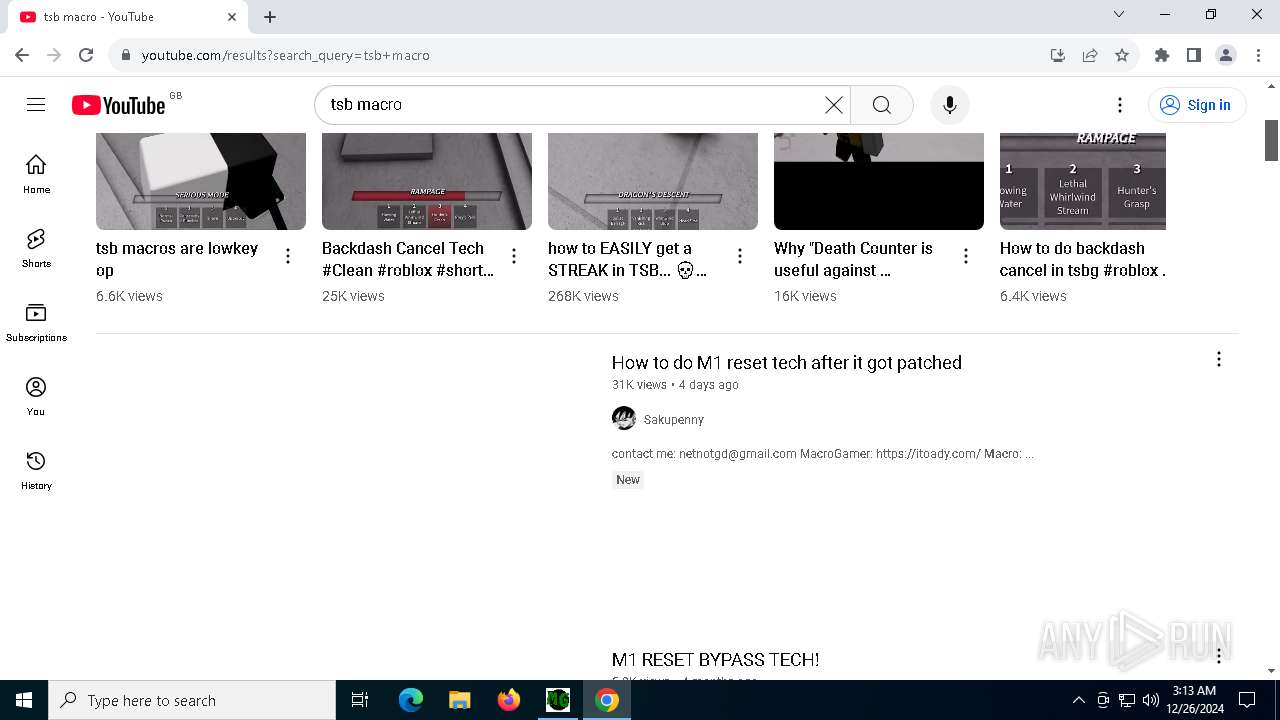Go to YouTube home via logo

[x=118, y=105]
